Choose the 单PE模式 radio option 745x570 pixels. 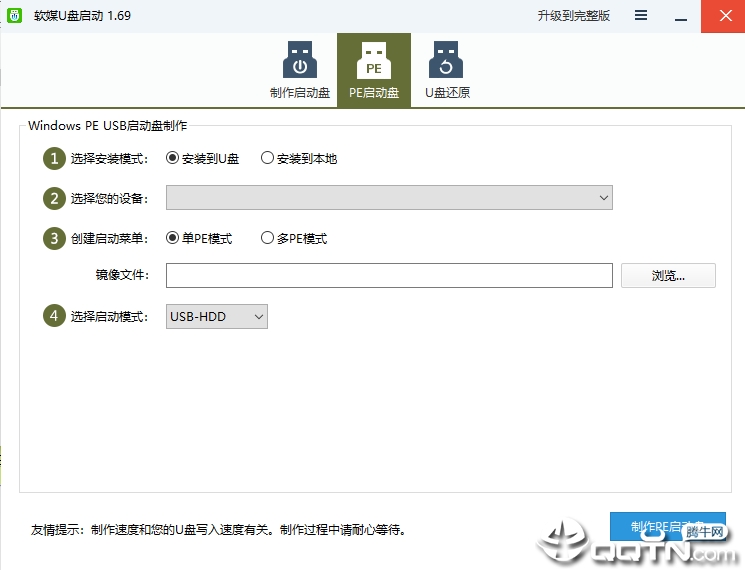pyautogui.click(x=173, y=238)
